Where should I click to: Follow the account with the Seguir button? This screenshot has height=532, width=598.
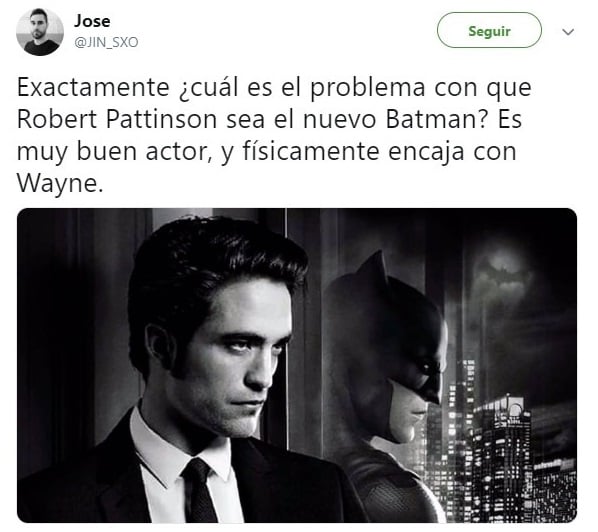click(489, 30)
